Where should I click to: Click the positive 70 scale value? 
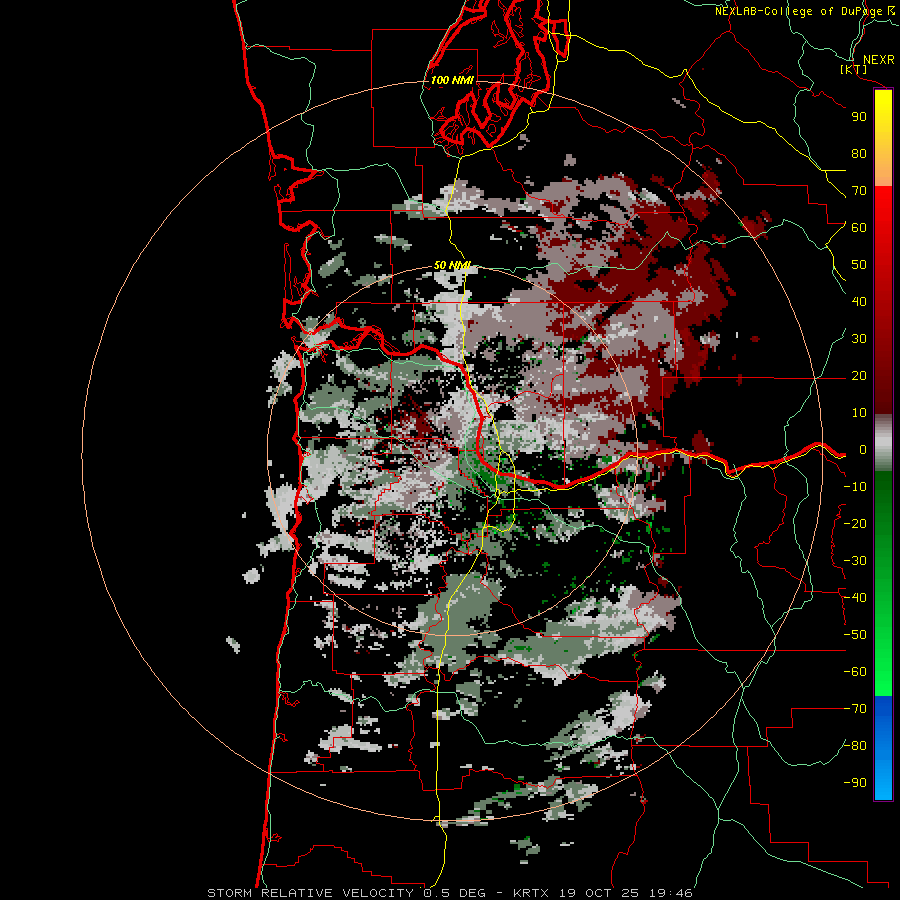point(859,191)
